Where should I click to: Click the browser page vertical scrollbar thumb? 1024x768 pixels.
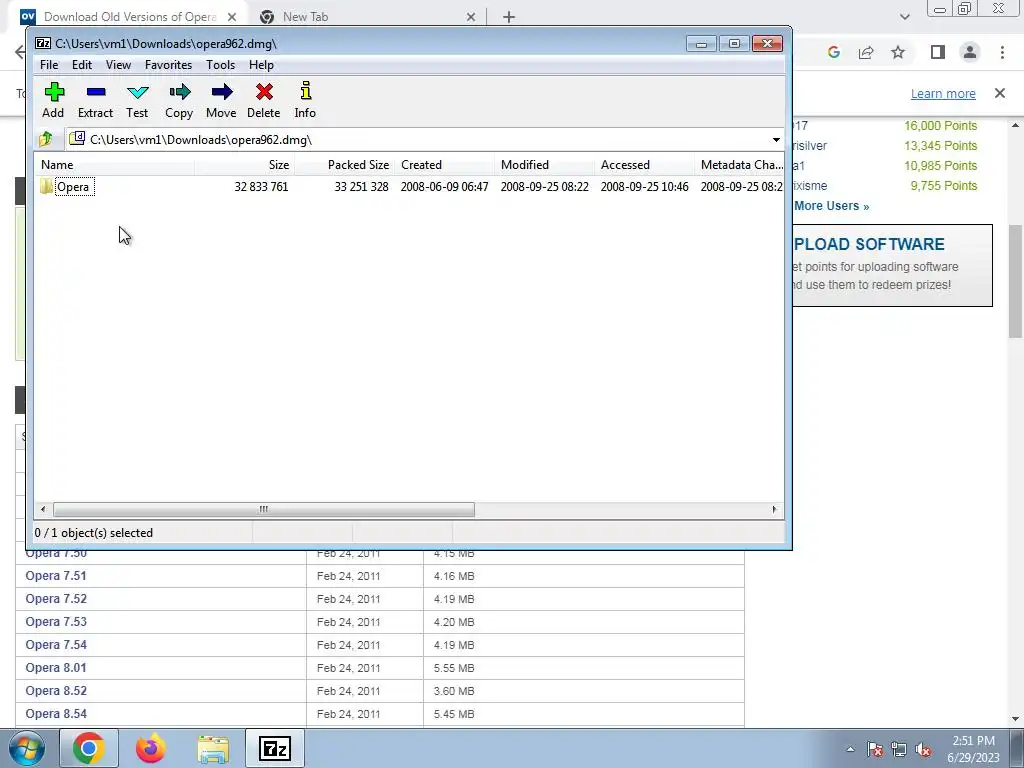pyautogui.click(x=1016, y=281)
